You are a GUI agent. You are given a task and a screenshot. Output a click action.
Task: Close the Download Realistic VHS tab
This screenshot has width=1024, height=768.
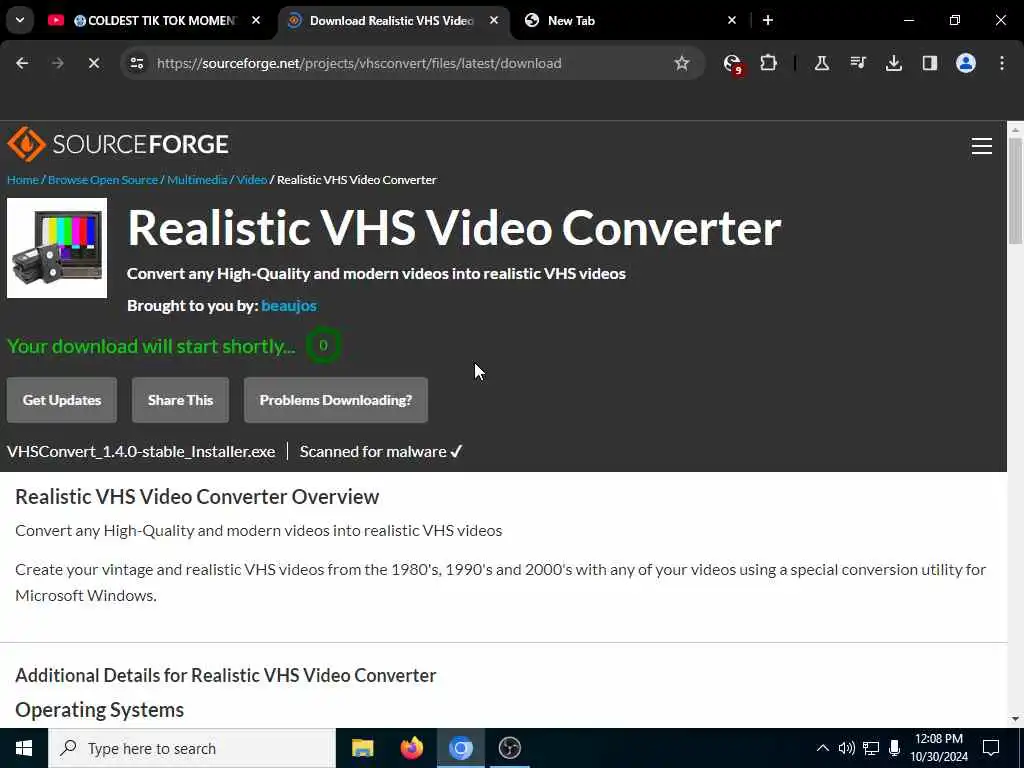494,20
